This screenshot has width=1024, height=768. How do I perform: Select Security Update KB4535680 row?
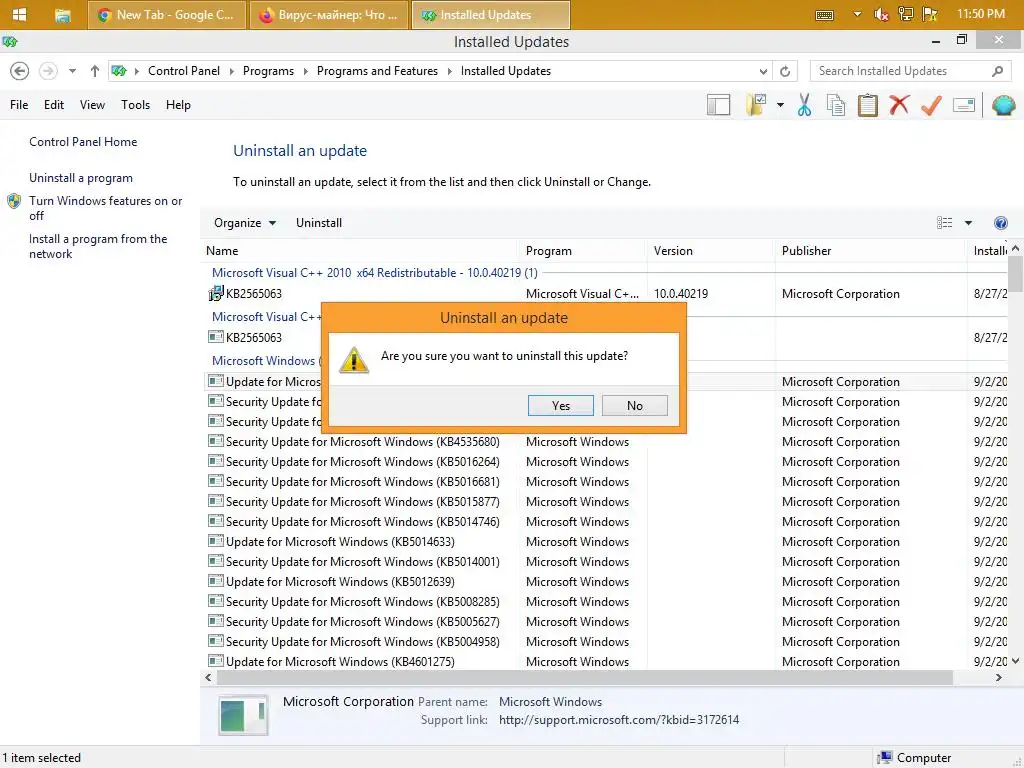coord(605,442)
